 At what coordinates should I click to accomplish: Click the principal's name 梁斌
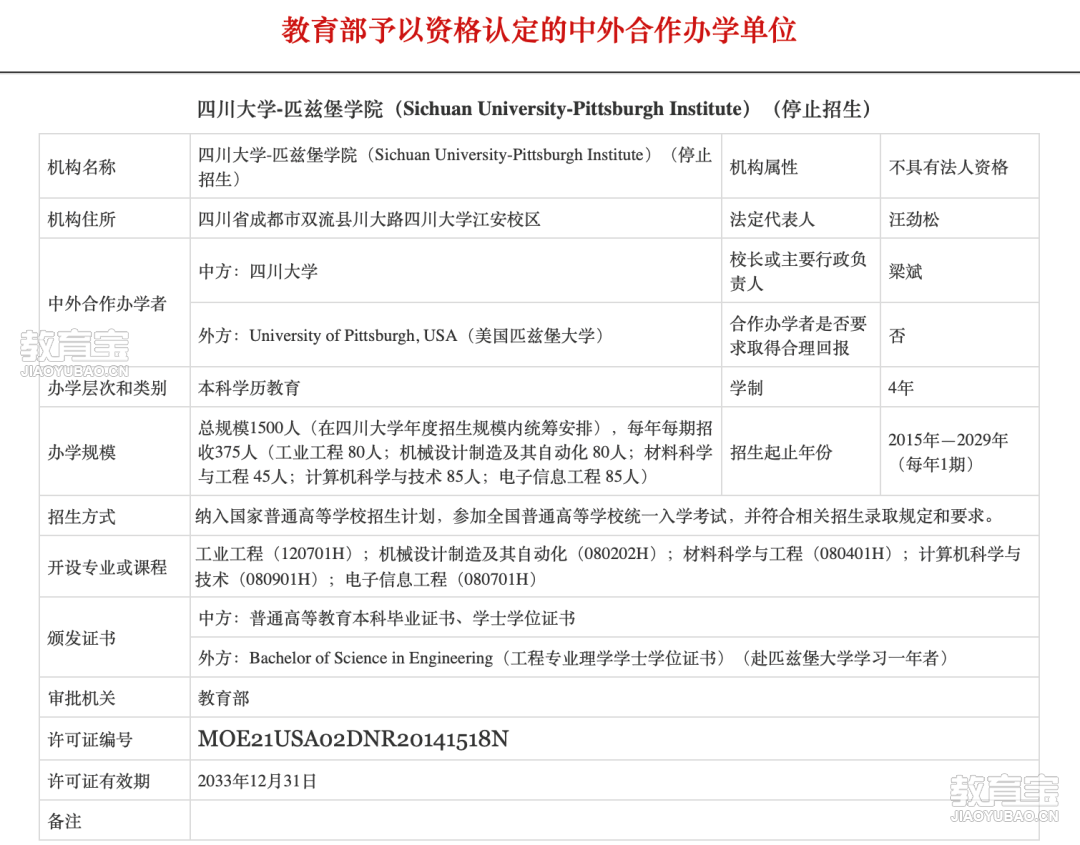point(906,271)
